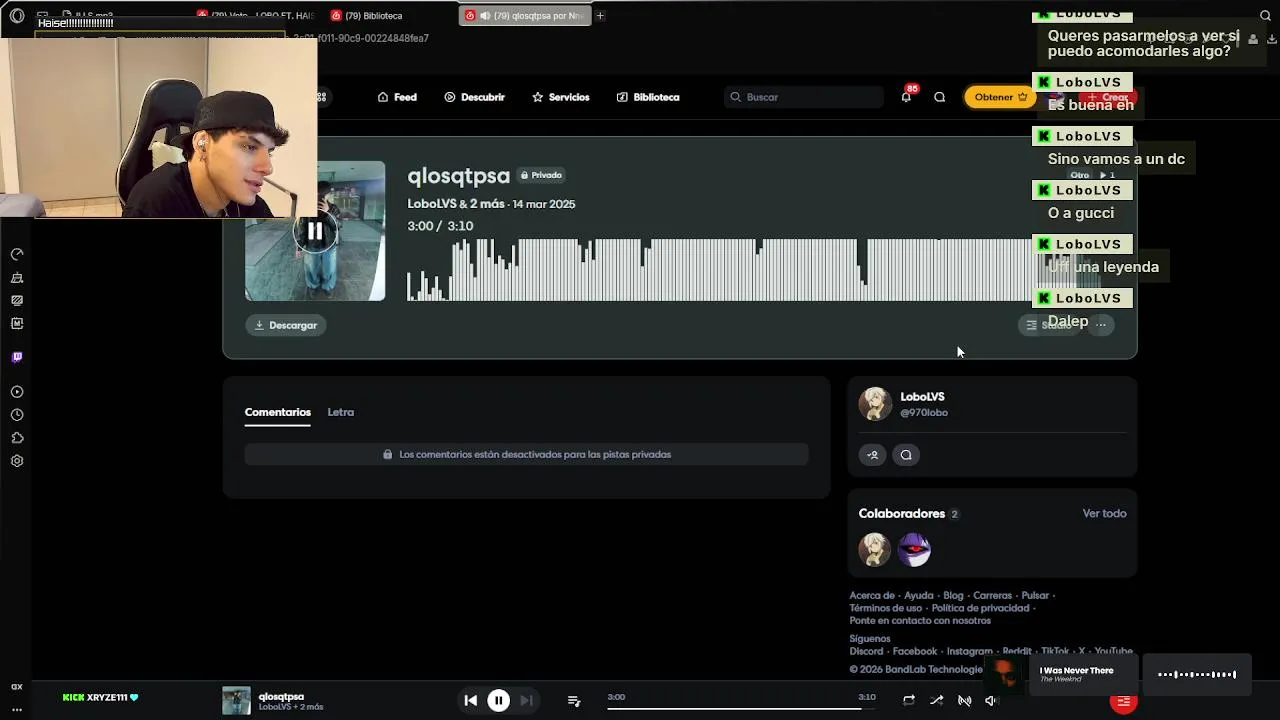Click Ponte en contacto con nosotros link

point(920,621)
